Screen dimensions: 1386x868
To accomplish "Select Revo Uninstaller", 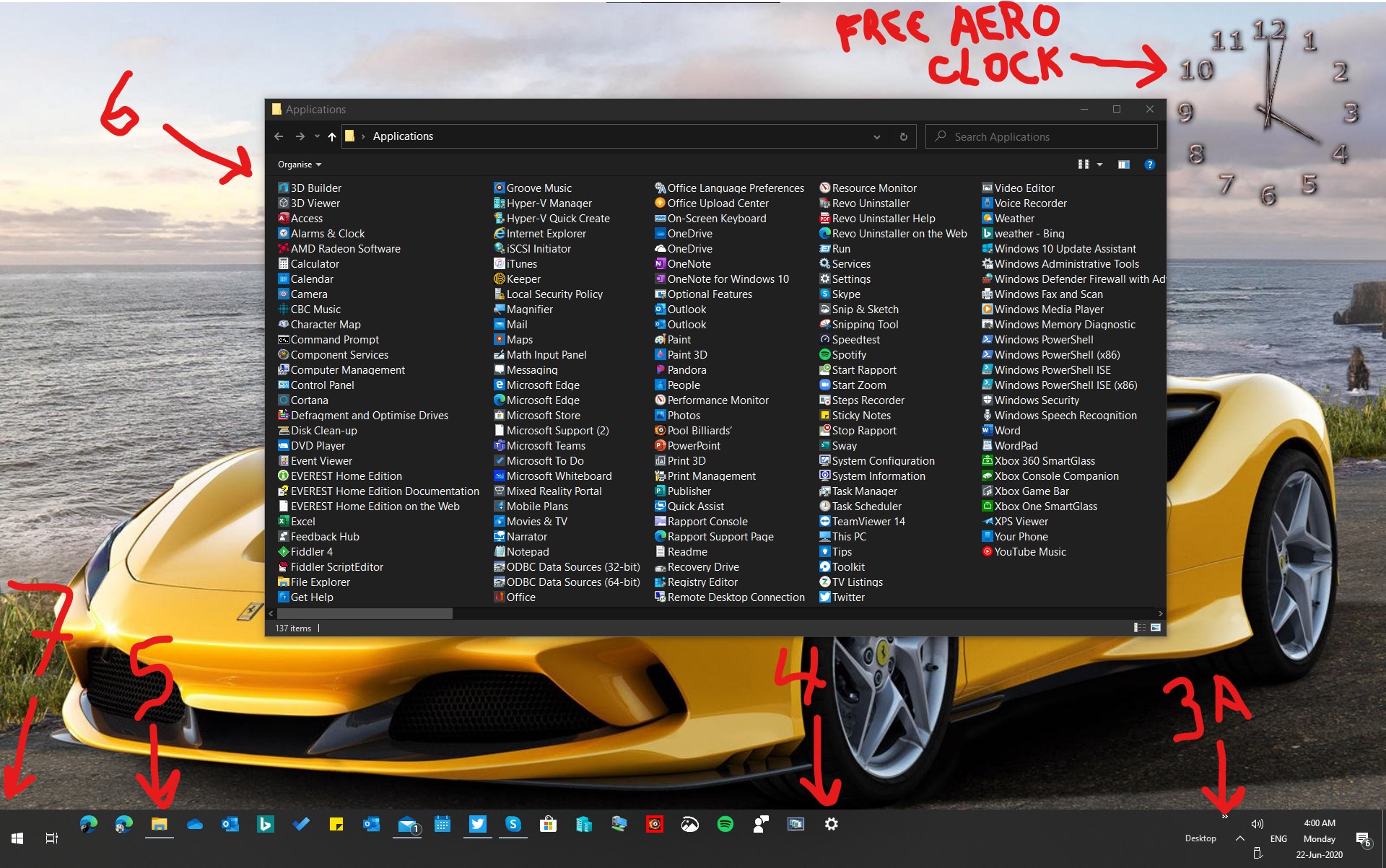I will [864, 203].
